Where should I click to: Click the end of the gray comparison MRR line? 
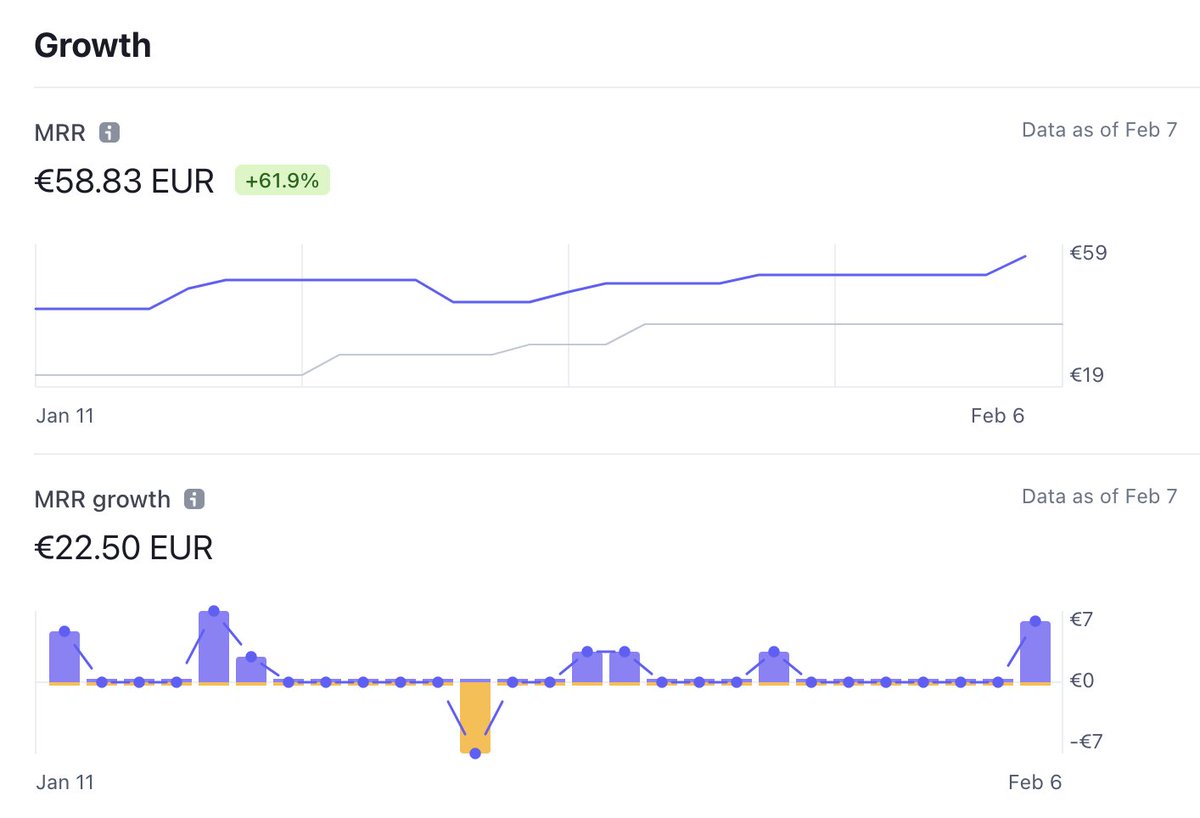click(1061, 324)
